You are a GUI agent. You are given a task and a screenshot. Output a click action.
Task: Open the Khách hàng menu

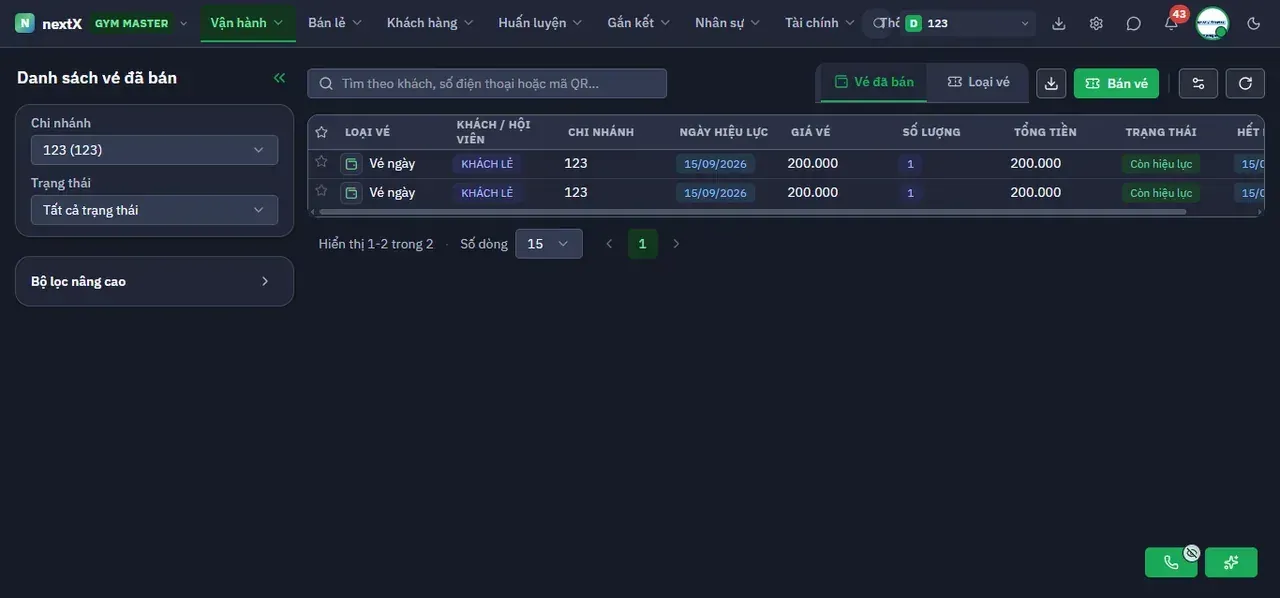[x=430, y=23]
